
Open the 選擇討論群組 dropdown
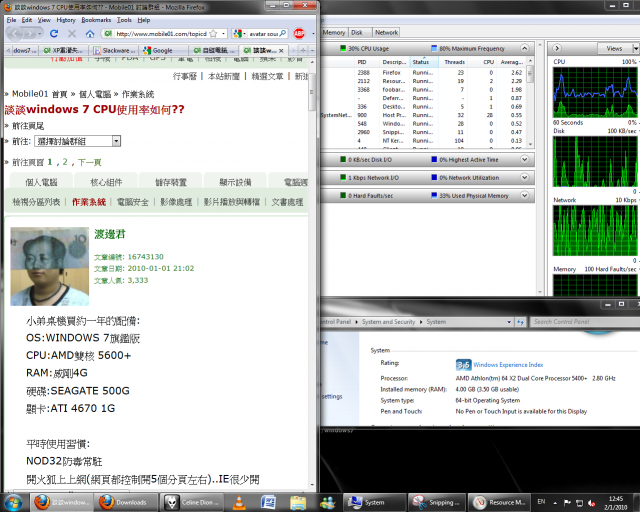[x=77, y=141]
